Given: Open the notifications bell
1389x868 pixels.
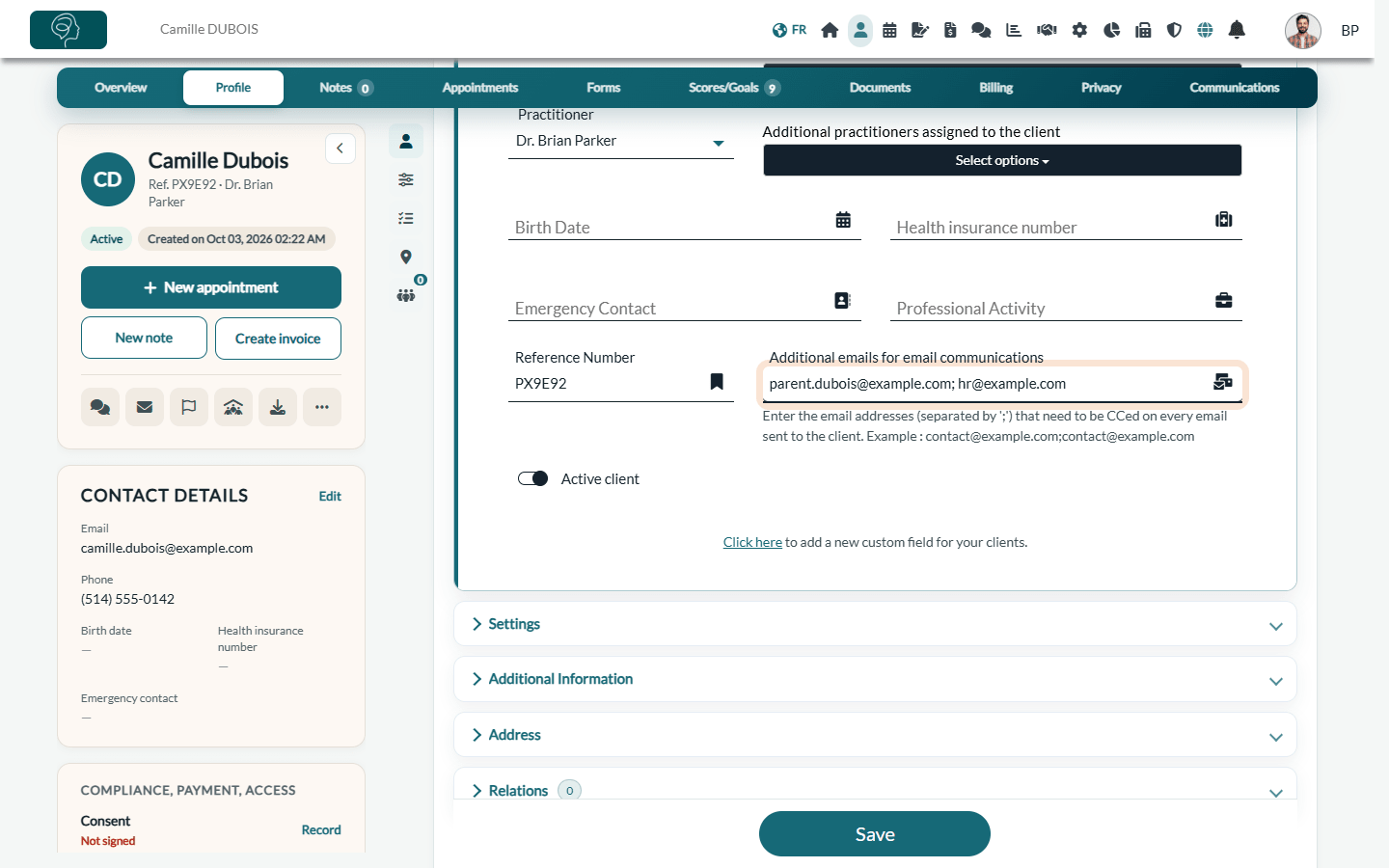Looking at the screenshot, I should 1237,30.
